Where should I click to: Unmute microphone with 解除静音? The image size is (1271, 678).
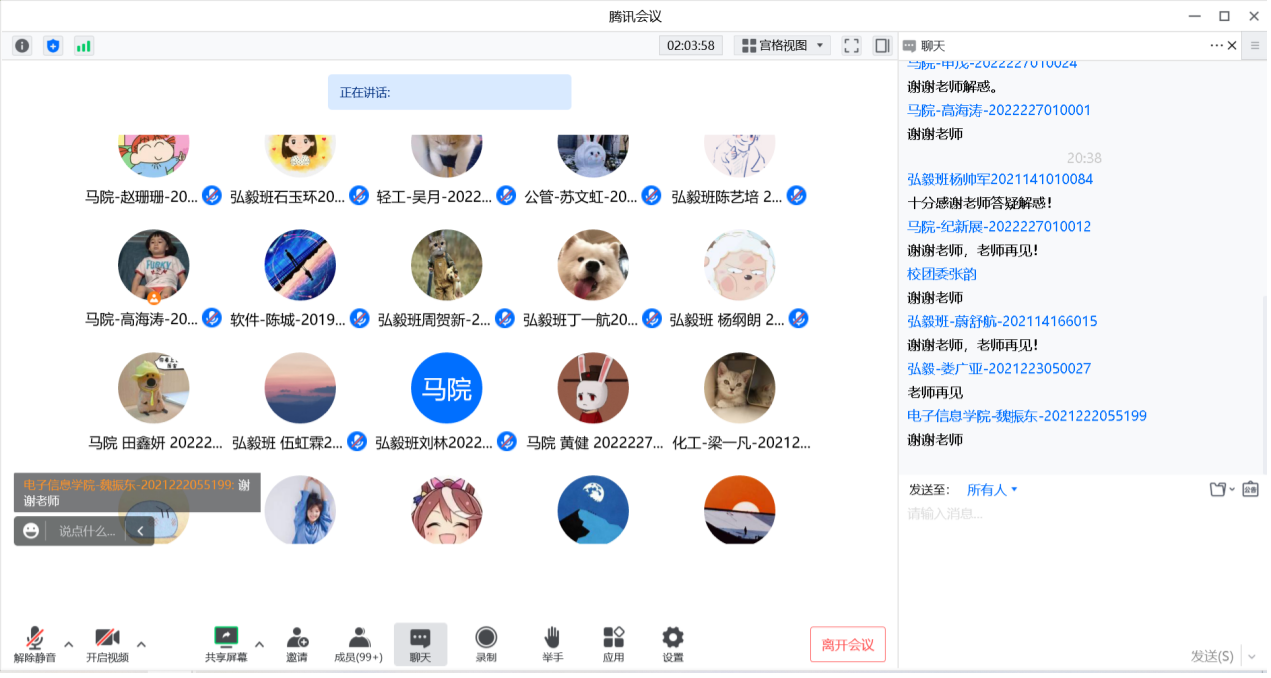point(35,645)
